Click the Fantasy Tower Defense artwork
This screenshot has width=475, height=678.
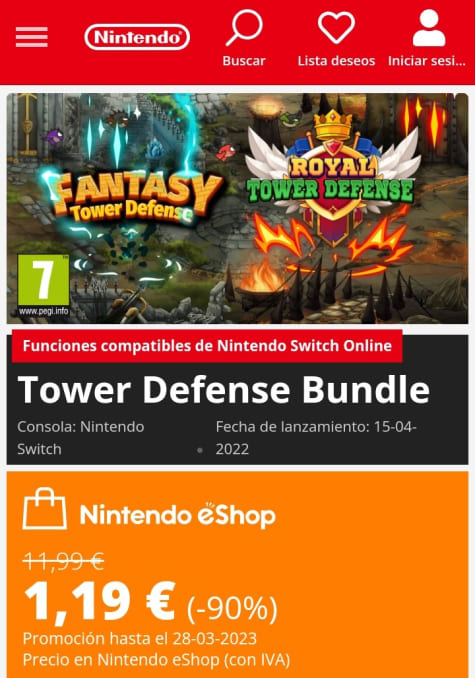click(x=134, y=197)
